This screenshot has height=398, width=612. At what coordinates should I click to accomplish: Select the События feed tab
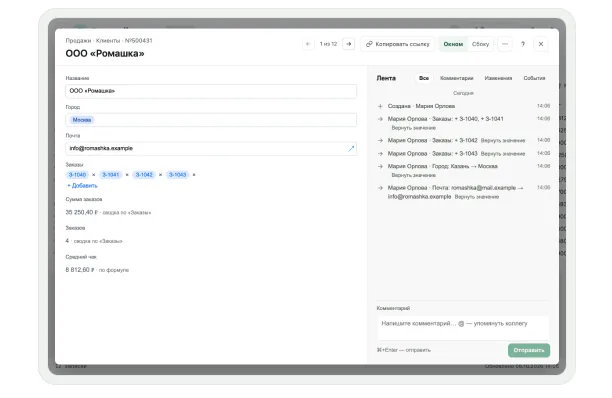click(x=534, y=78)
